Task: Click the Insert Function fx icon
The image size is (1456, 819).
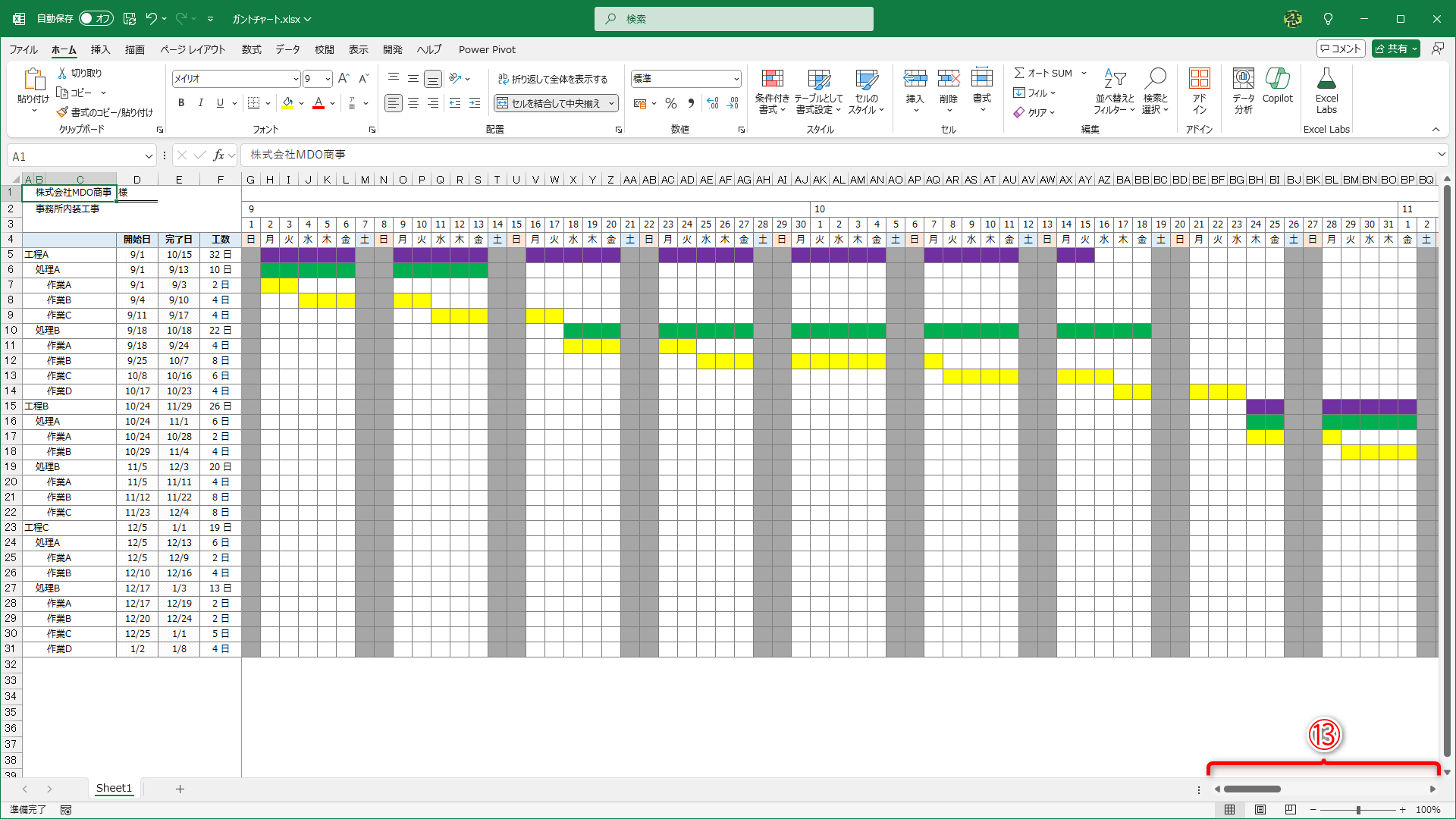Action: pos(218,155)
